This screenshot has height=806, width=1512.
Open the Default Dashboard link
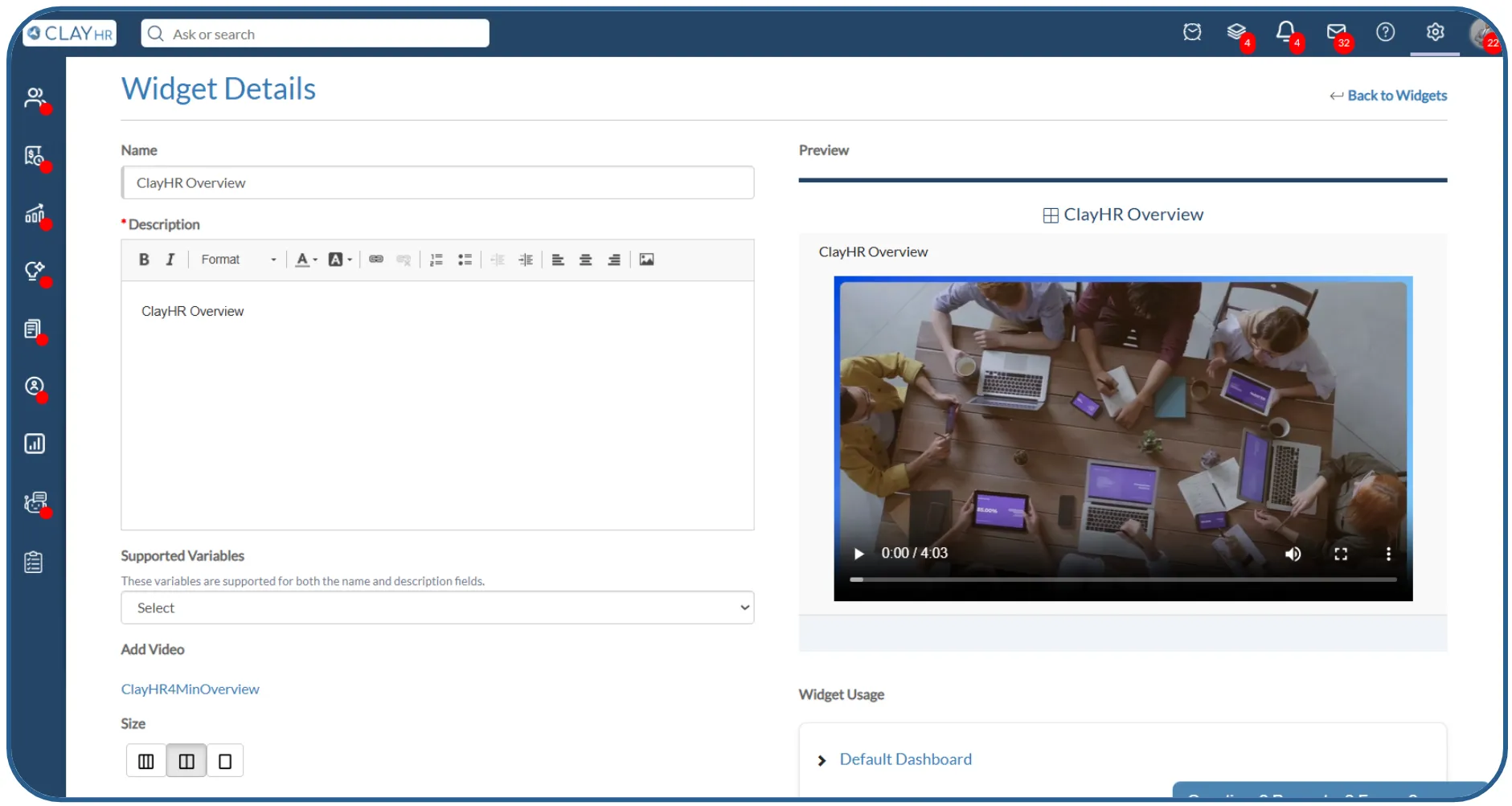coord(906,759)
